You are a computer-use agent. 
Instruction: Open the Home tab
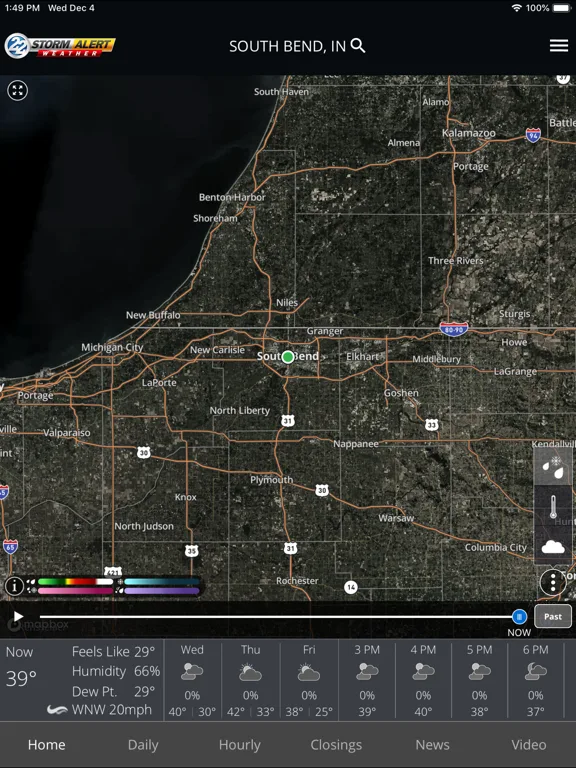tap(47, 744)
